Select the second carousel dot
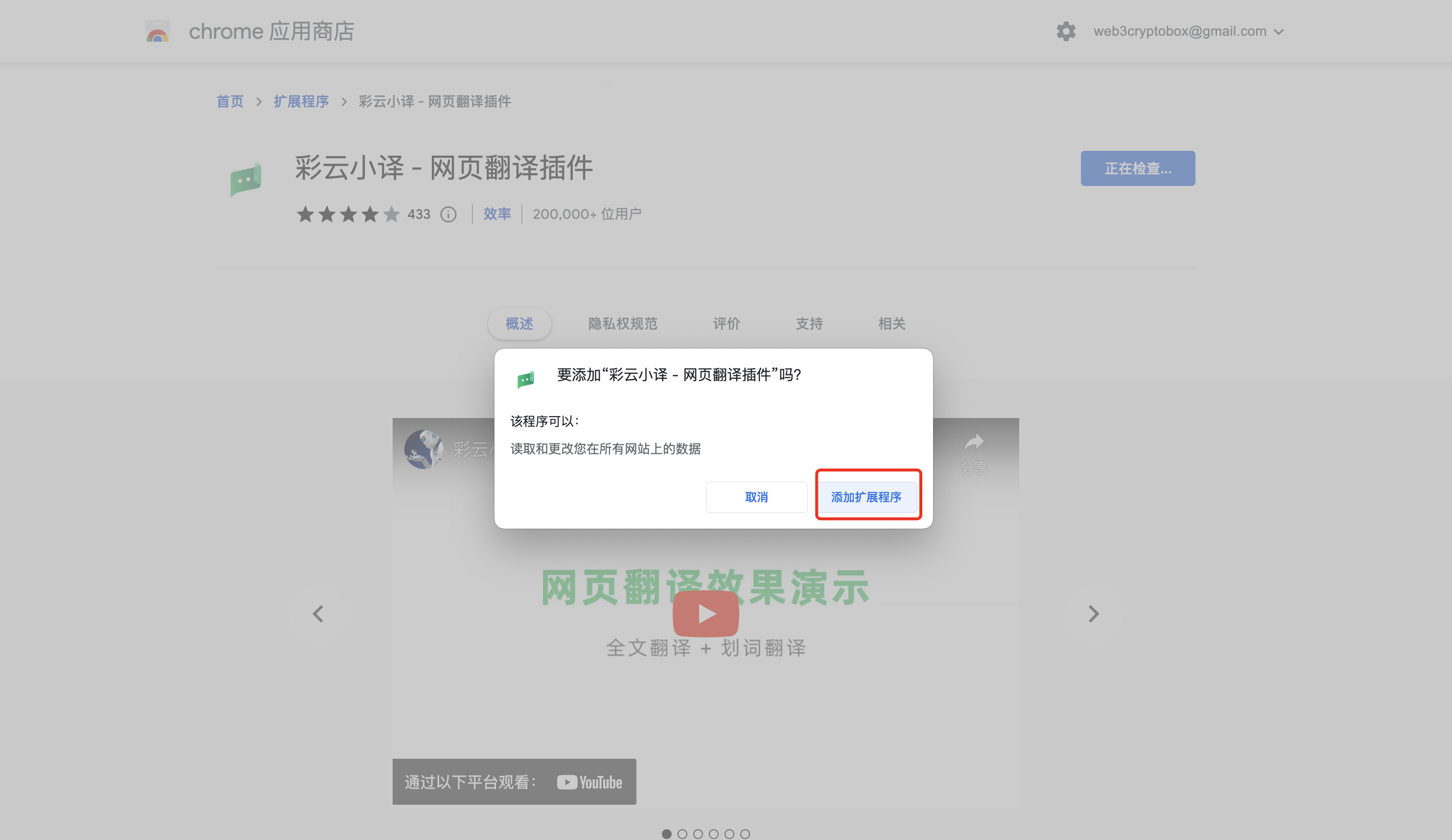The image size is (1452, 840). pyautogui.click(x=682, y=834)
